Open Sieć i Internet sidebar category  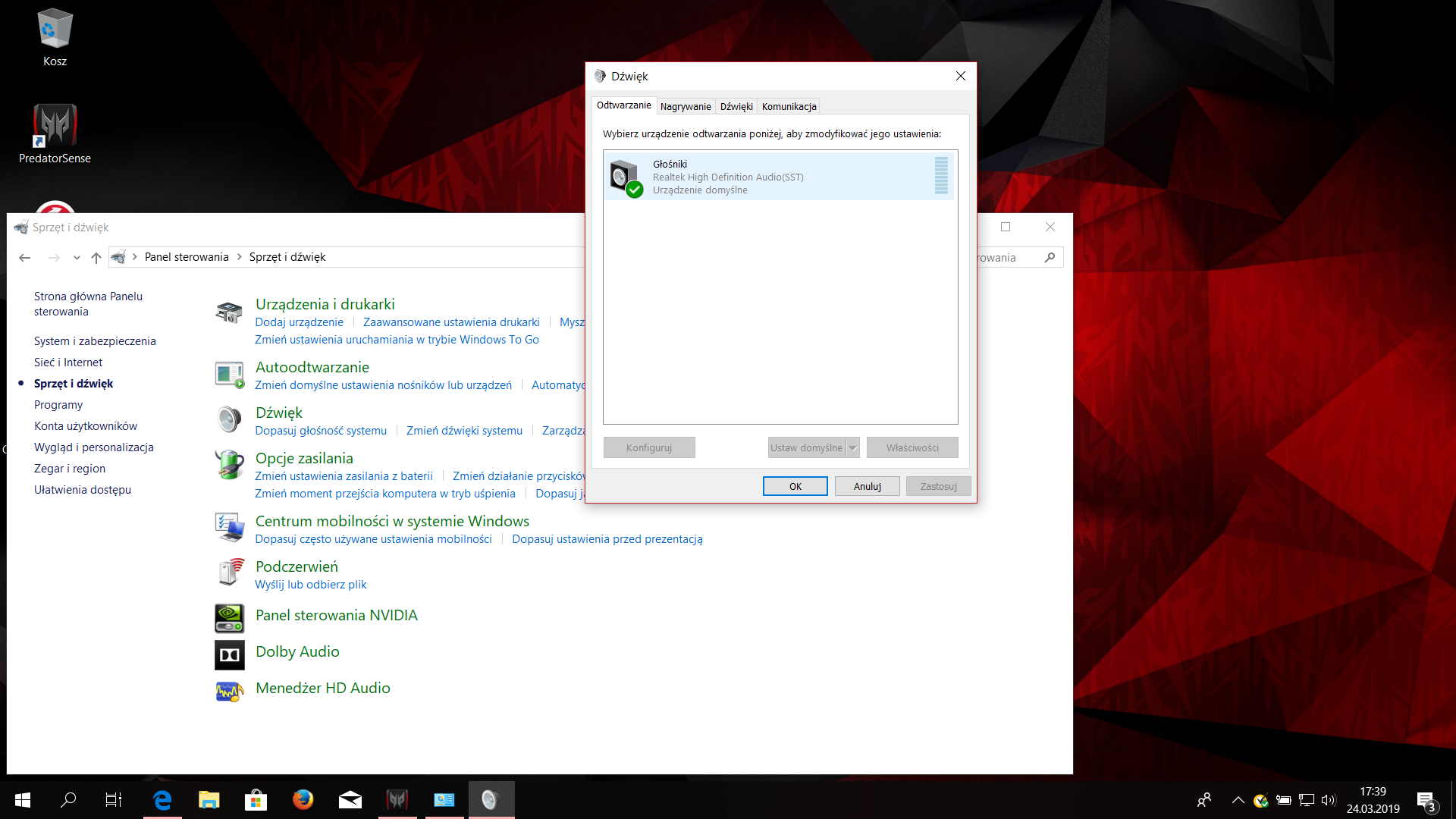(68, 362)
